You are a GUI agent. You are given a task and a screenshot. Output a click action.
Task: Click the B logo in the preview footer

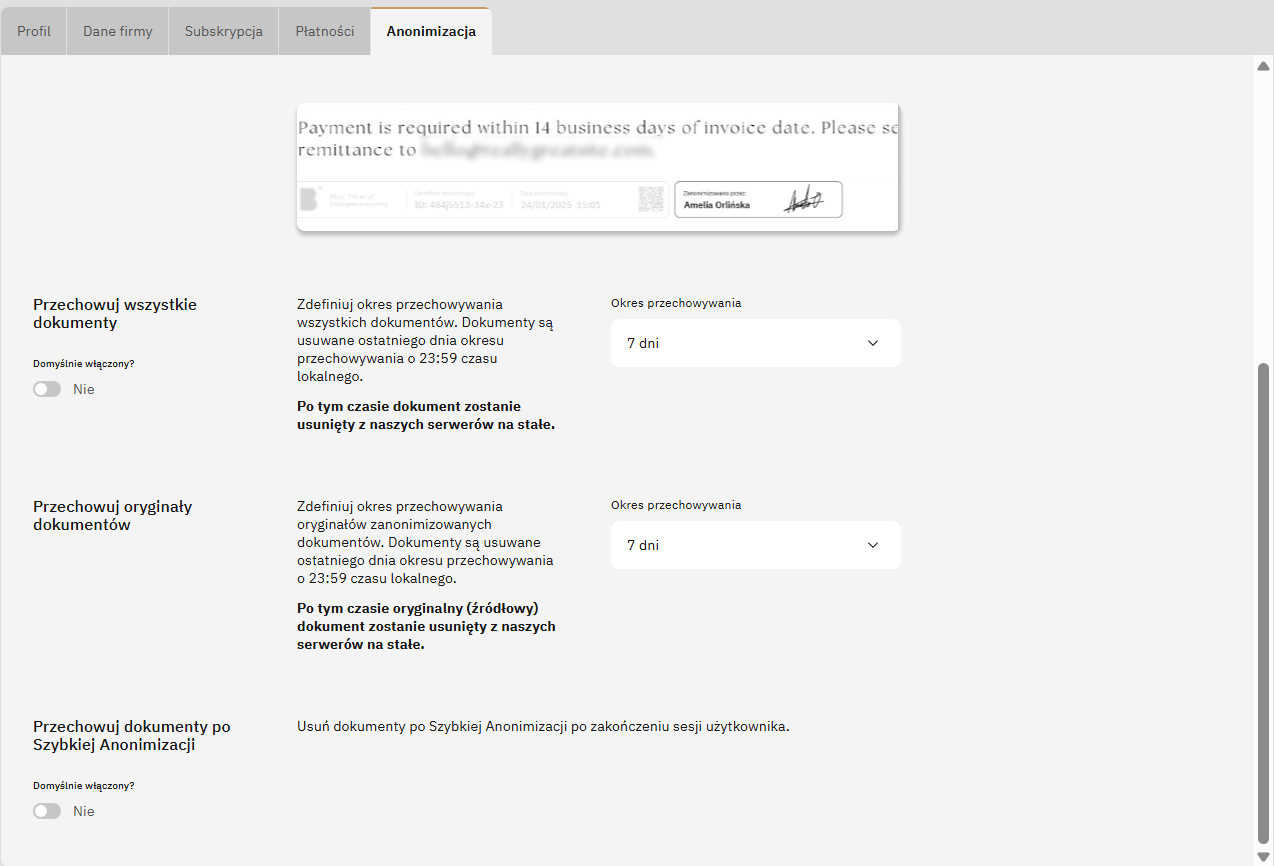309,199
